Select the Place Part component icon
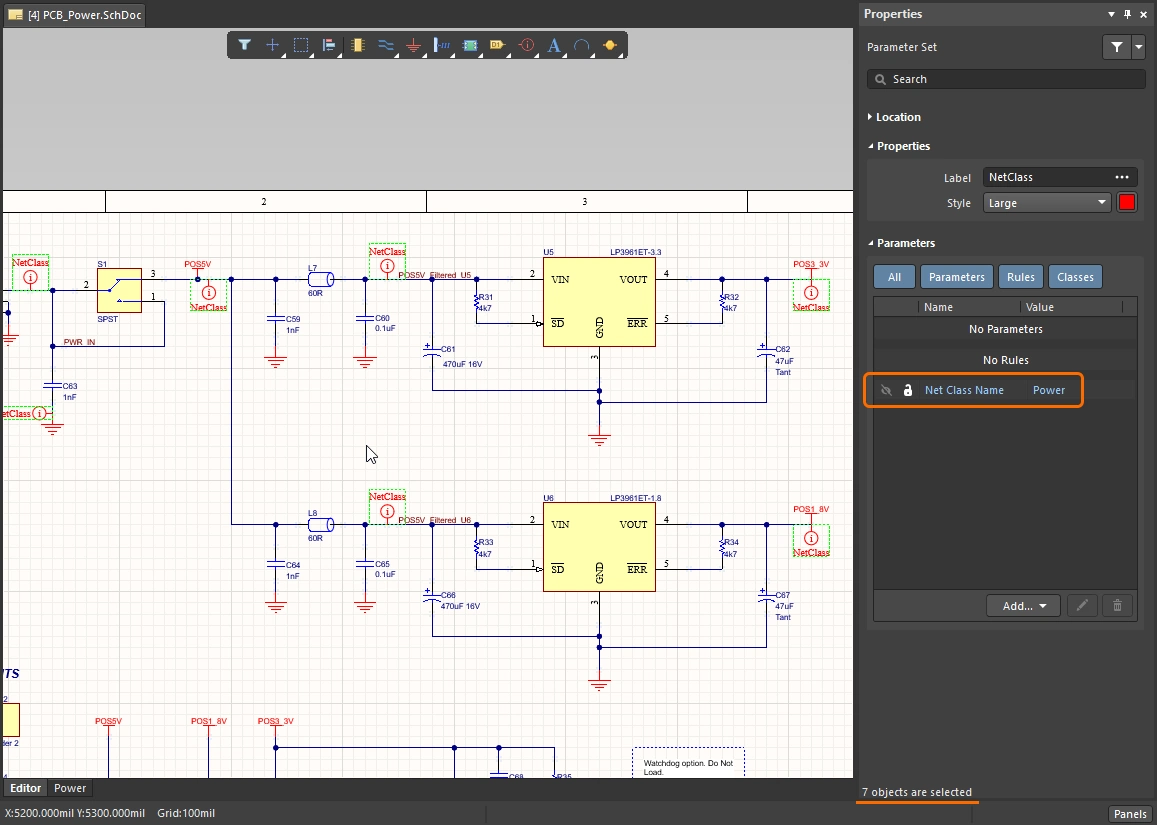The width and height of the screenshot is (1157, 825). (x=358, y=45)
